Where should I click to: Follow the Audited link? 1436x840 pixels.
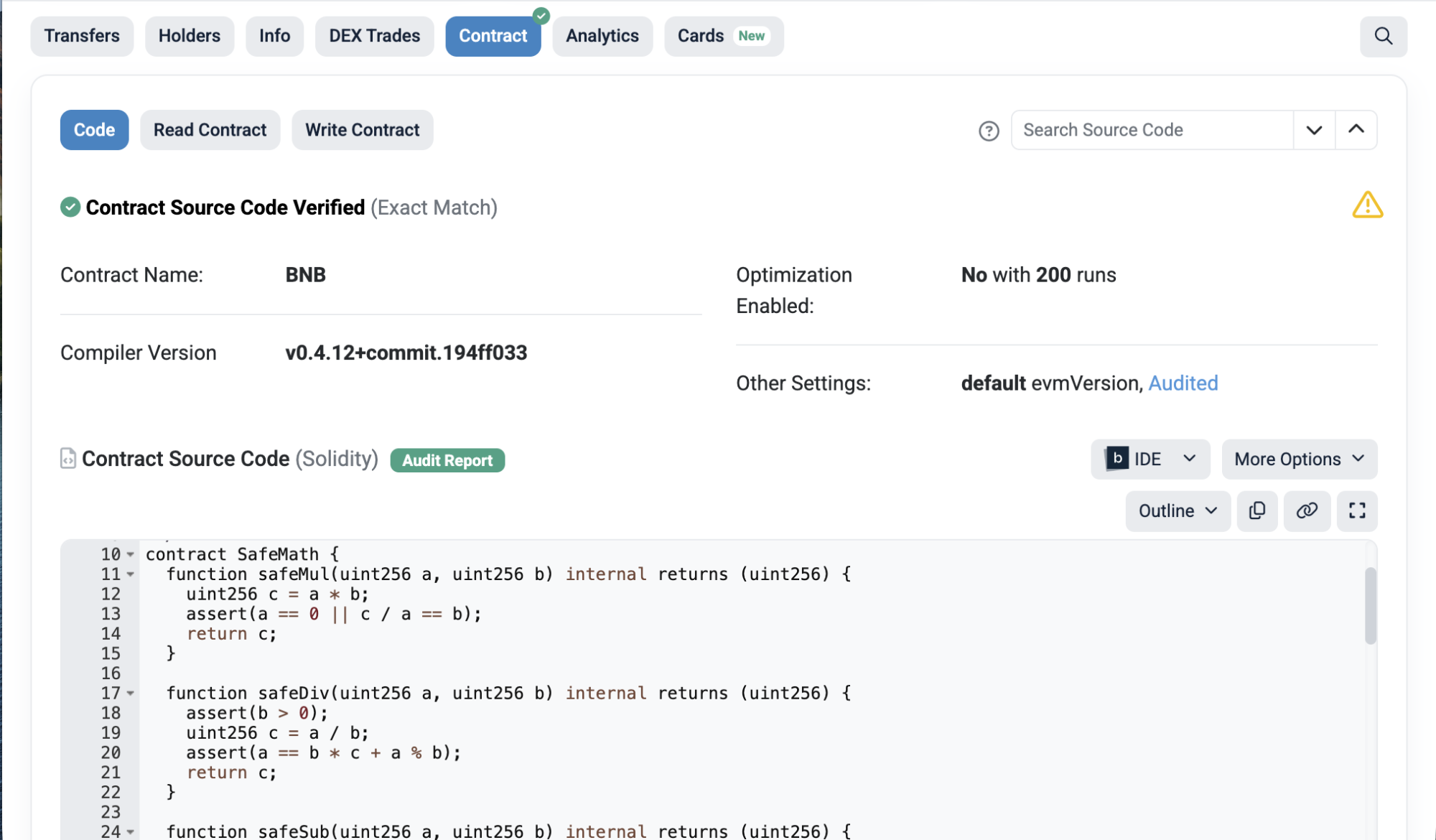click(1183, 383)
